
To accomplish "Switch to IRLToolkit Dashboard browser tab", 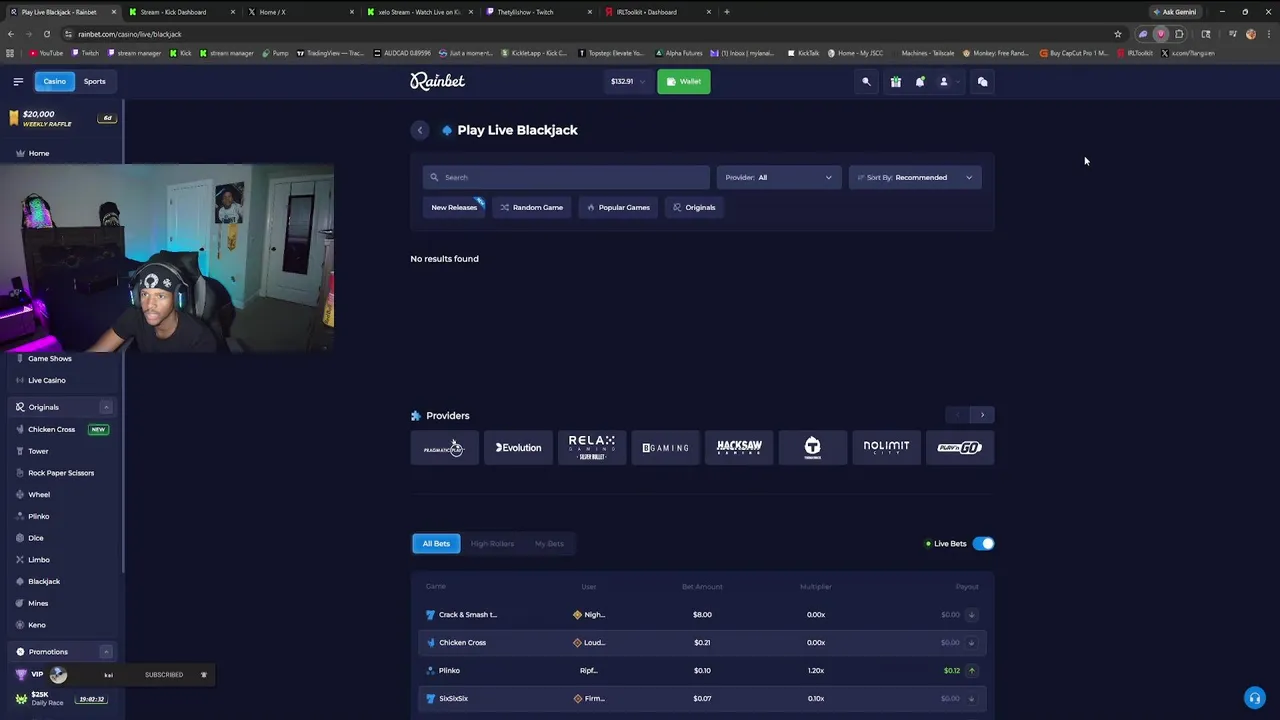I will click(658, 12).
